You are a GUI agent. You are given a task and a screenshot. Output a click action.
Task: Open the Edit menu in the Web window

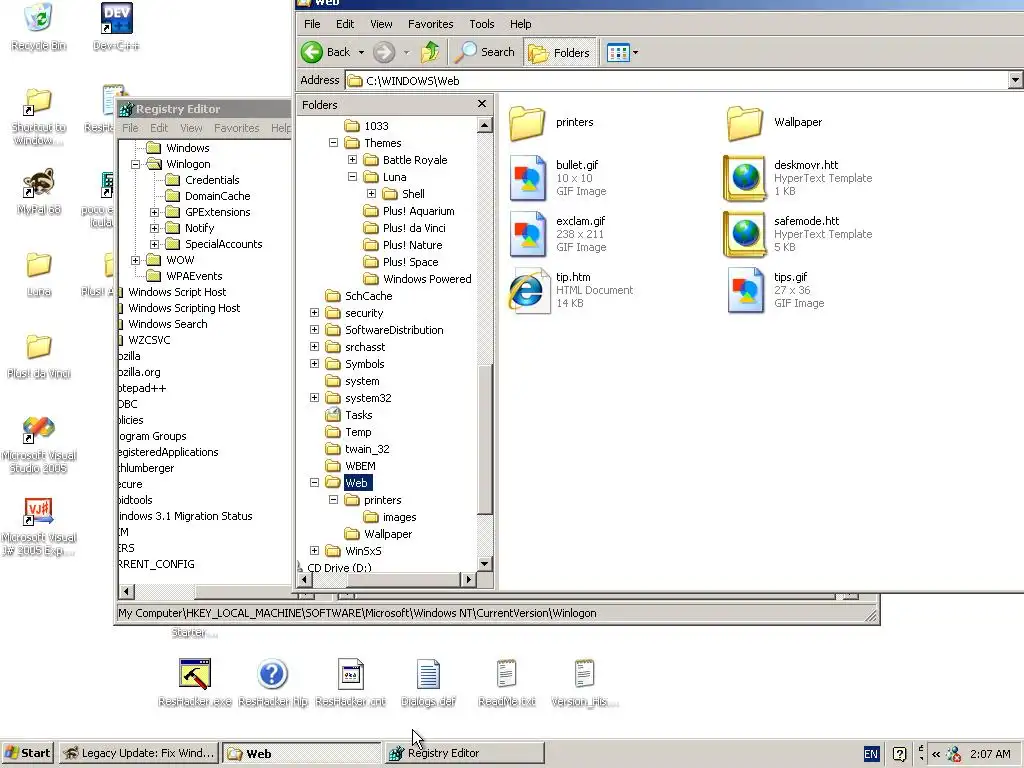345,24
